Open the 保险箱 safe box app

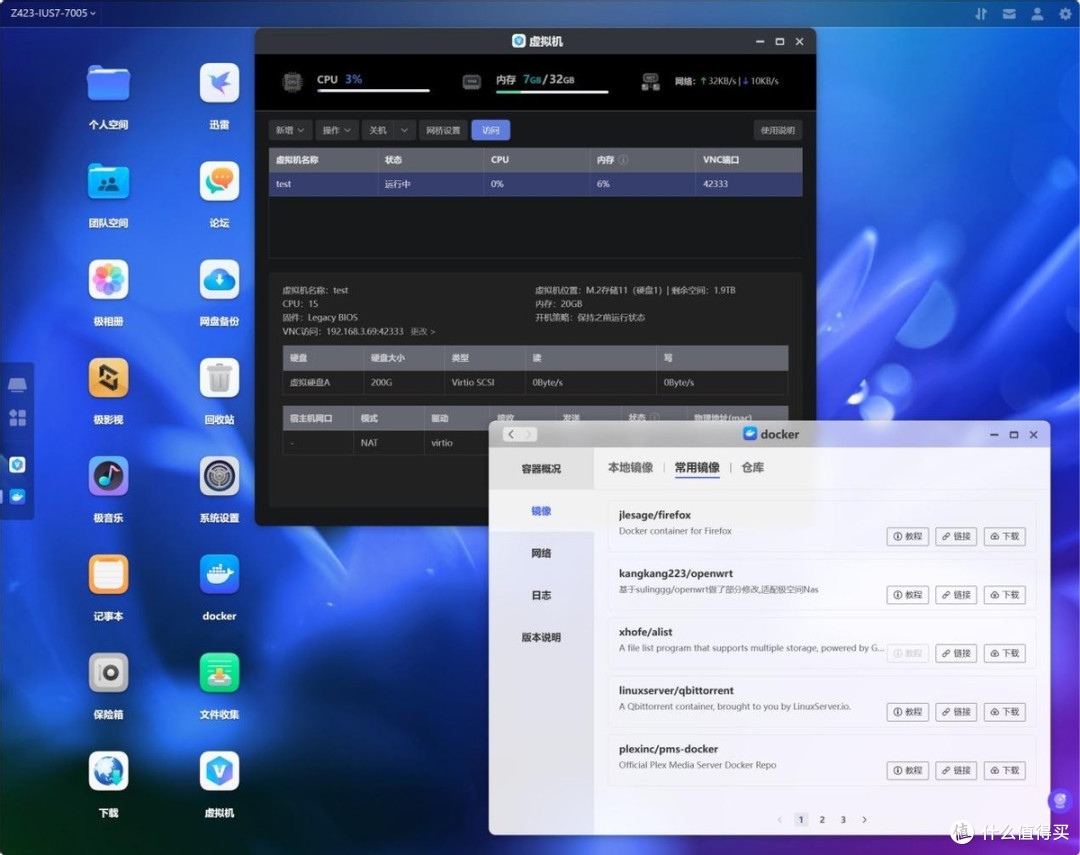(108, 673)
